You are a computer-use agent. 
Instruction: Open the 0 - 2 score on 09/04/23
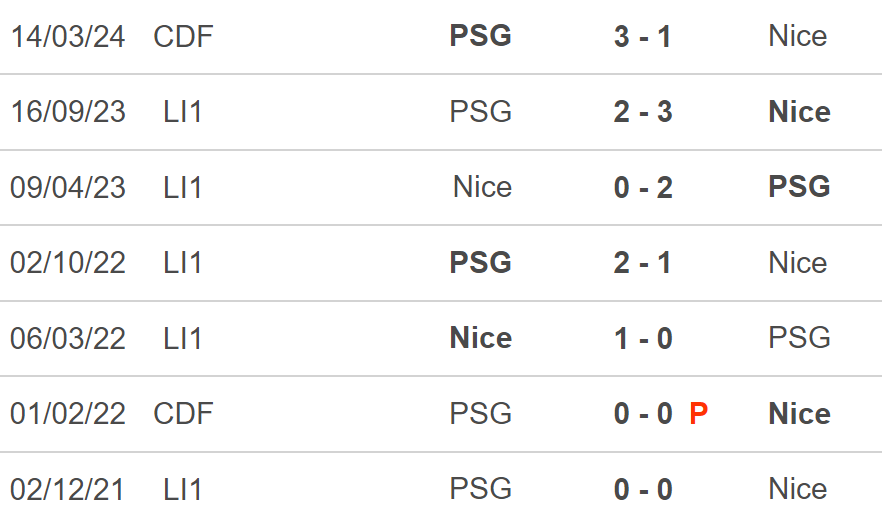(643, 188)
